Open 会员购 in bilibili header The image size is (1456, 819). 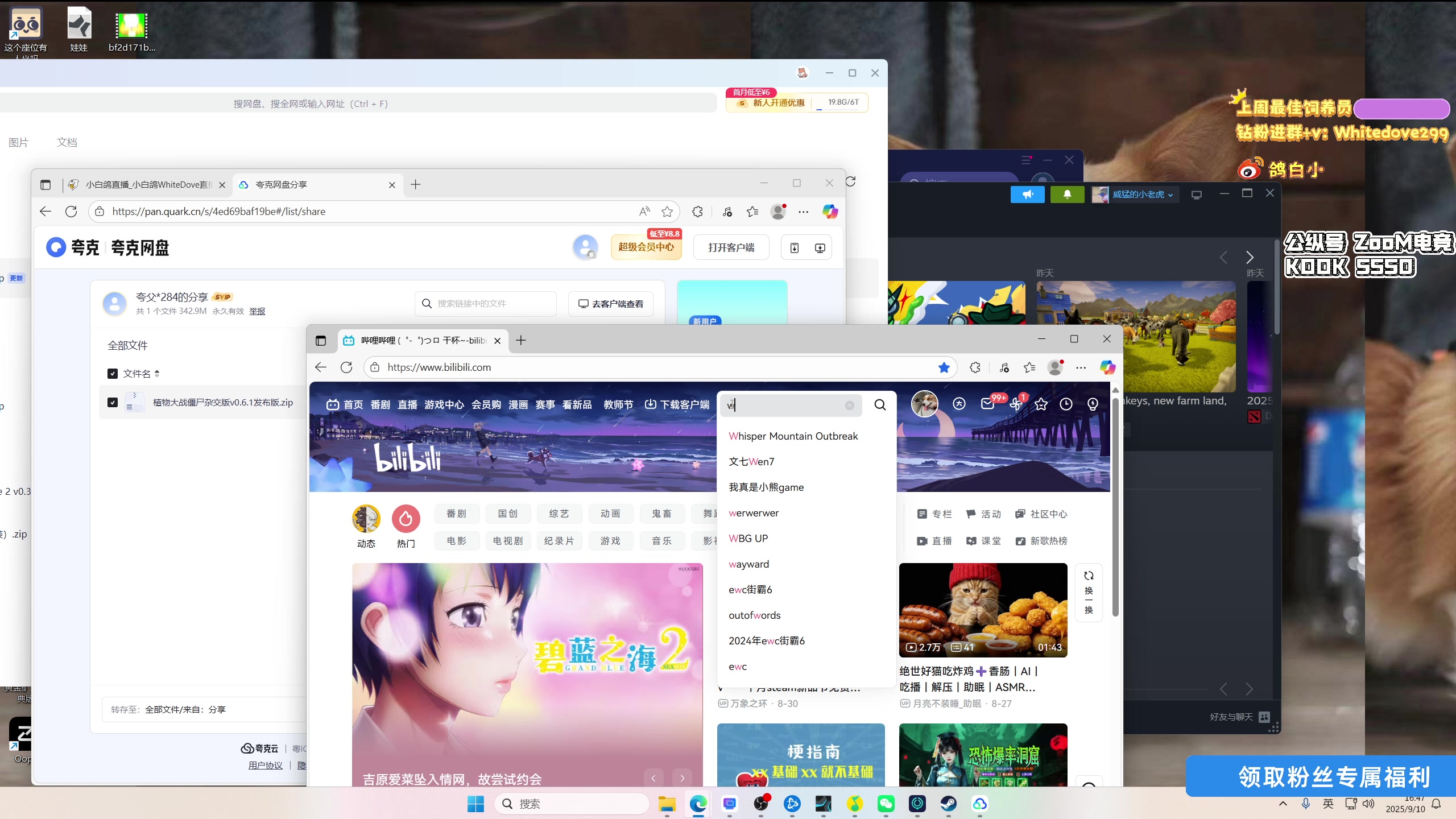486,404
